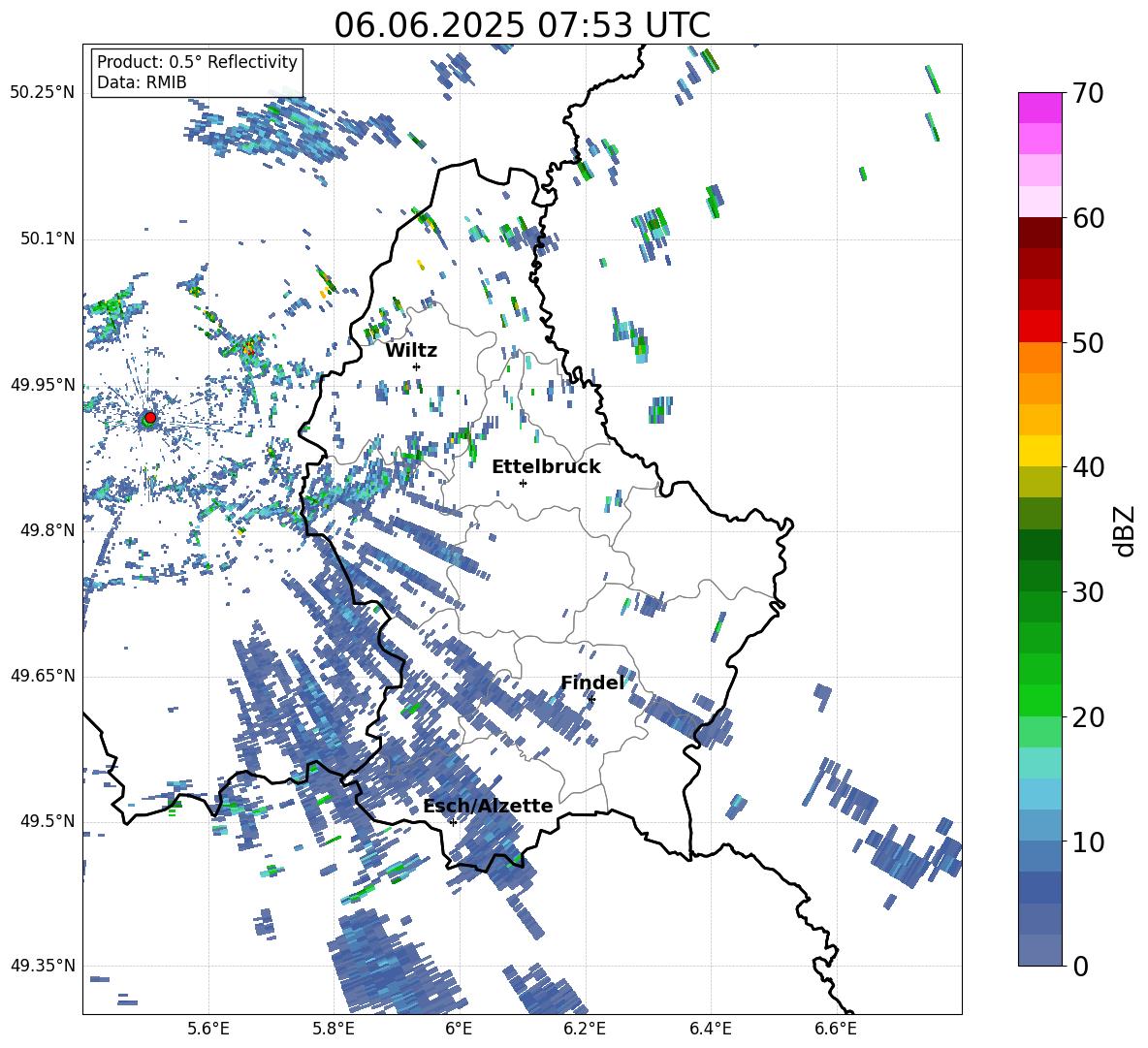Click the dark maroon swatch below 60
The width and height of the screenshot is (1148, 1048).
tap(1039, 232)
